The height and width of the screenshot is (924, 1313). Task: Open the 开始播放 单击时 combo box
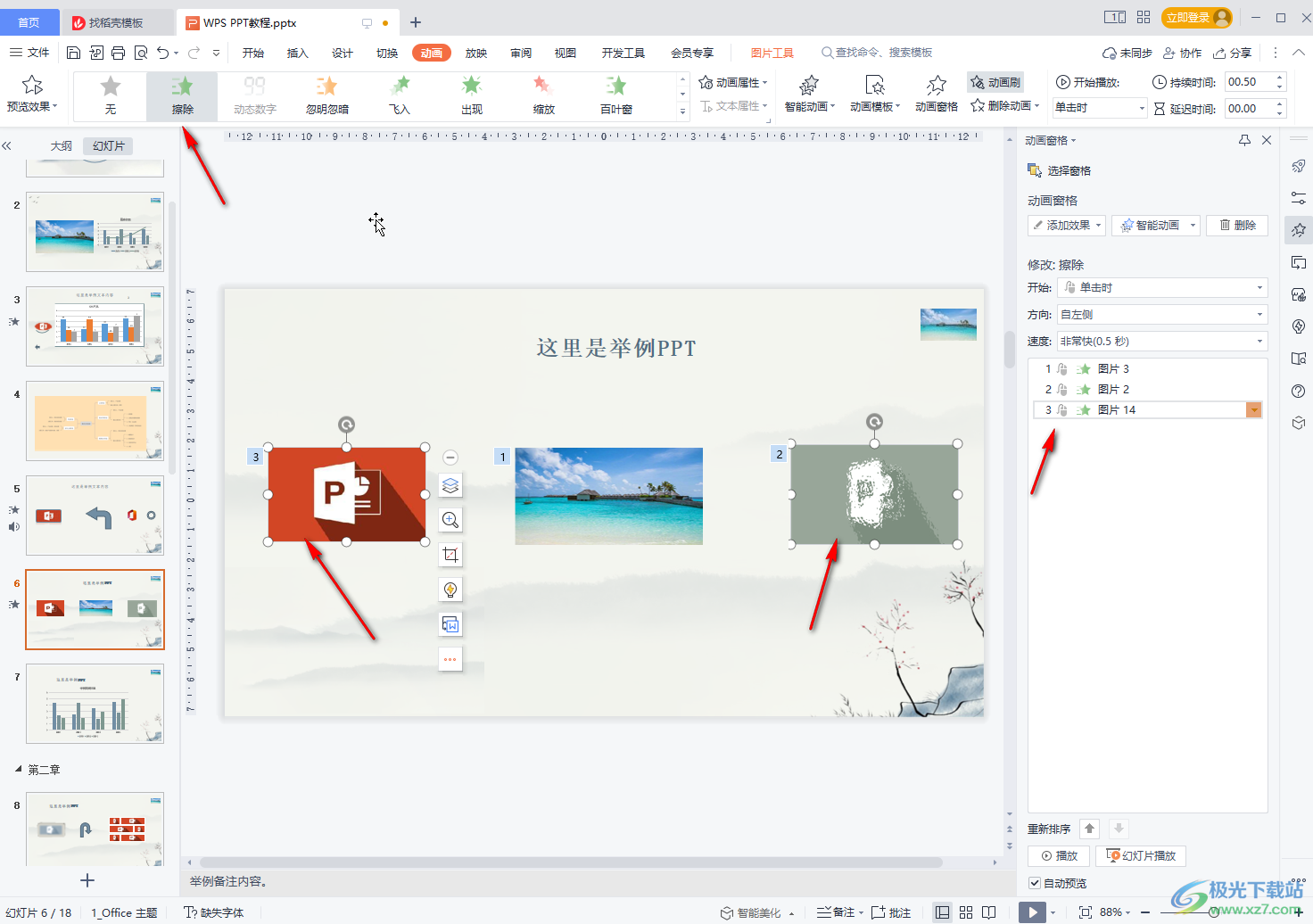(x=1100, y=108)
